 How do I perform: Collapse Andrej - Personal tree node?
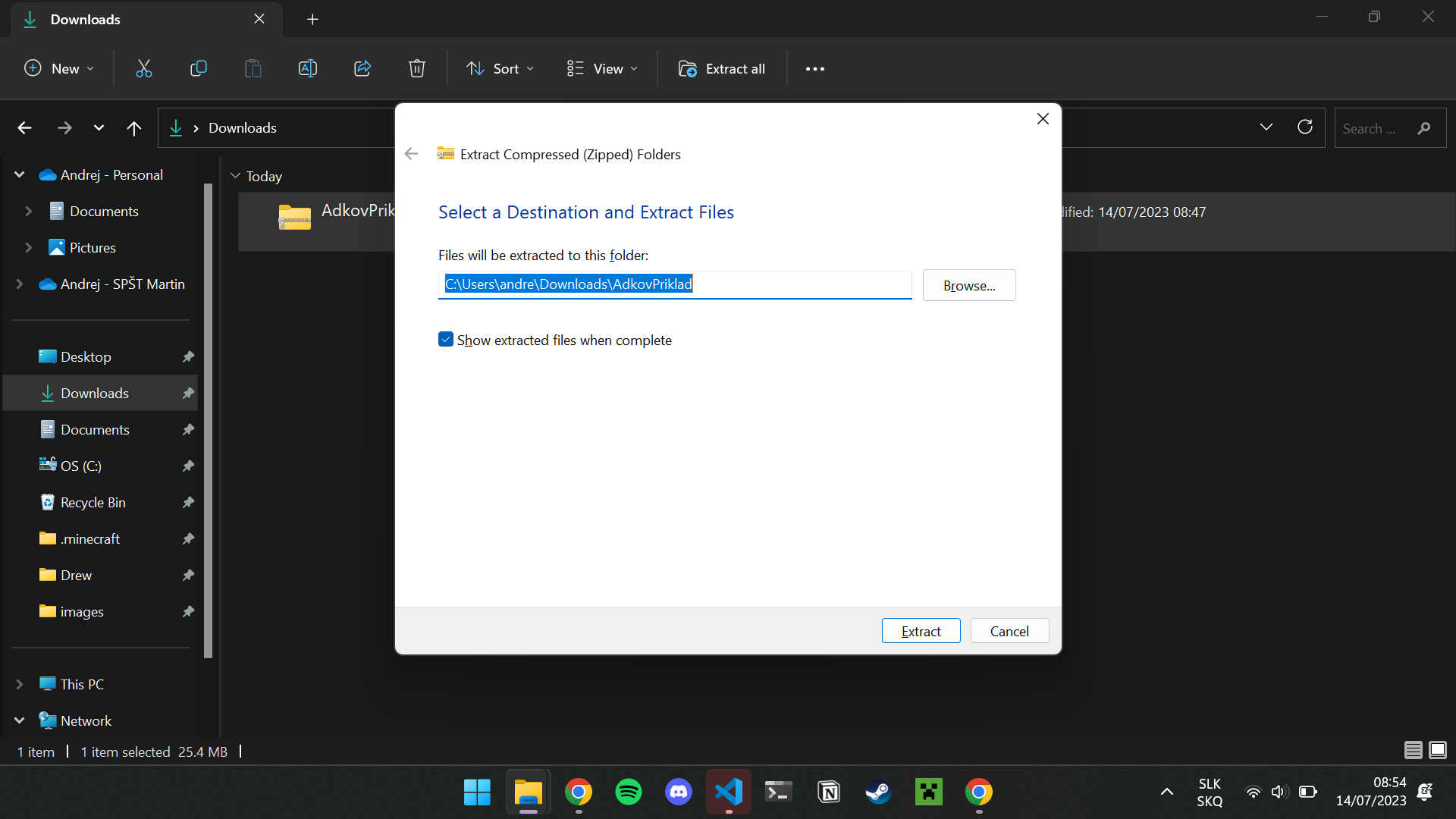coord(20,174)
